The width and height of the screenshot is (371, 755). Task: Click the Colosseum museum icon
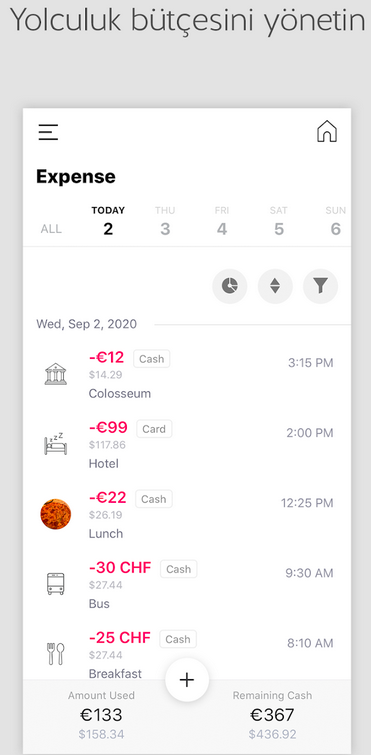tap(56, 374)
